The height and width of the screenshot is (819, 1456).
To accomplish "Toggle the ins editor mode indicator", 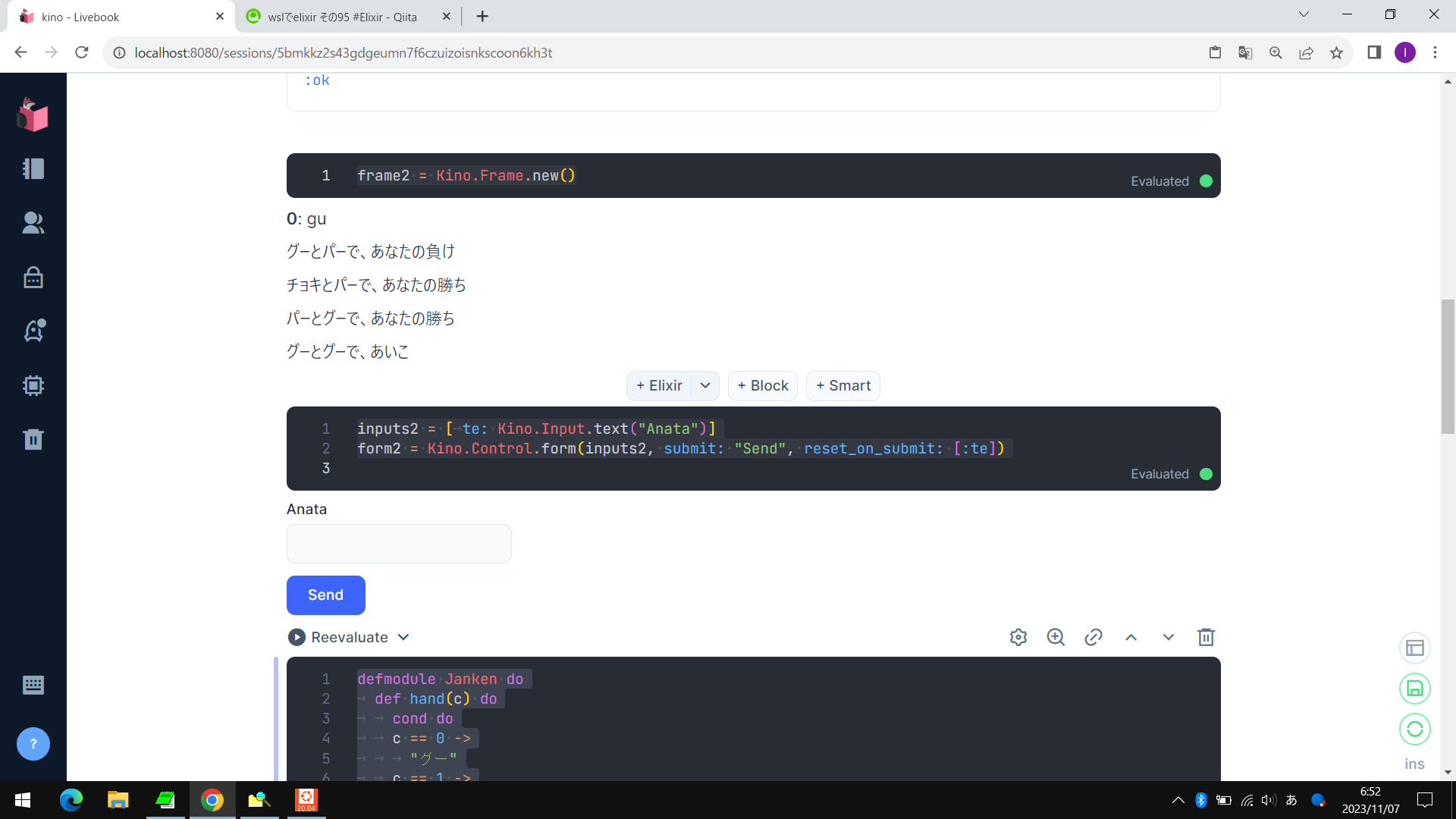I will point(1414,764).
